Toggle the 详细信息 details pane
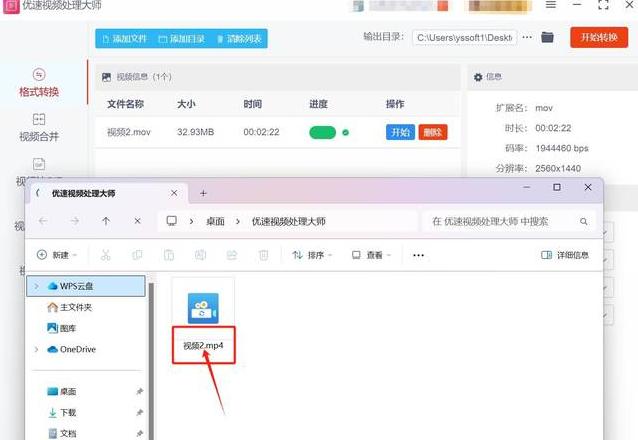This screenshot has width=638, height=440. pyautogui.click(x=565, y=255)
